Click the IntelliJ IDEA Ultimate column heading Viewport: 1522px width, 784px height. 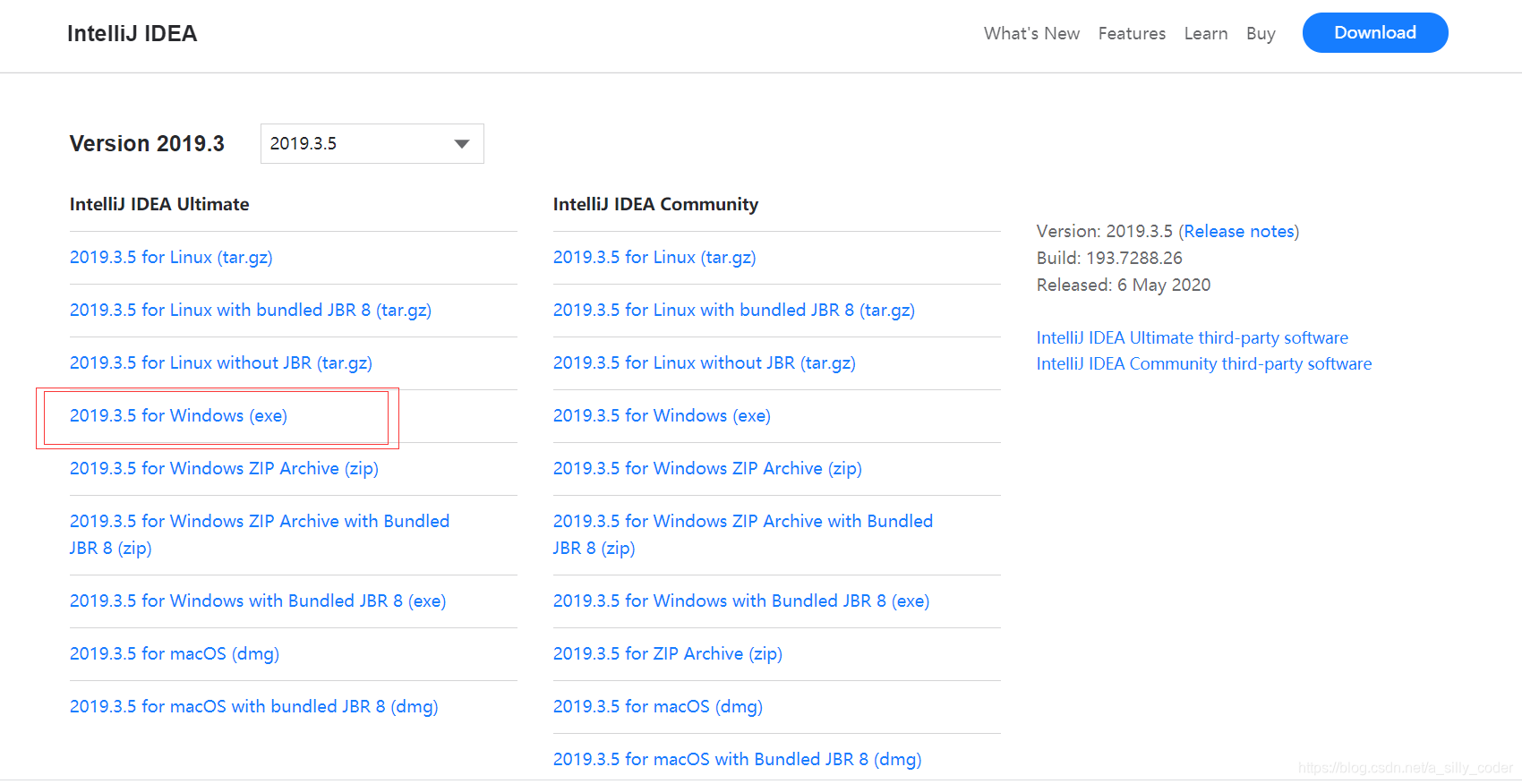(x=159, y=204)
